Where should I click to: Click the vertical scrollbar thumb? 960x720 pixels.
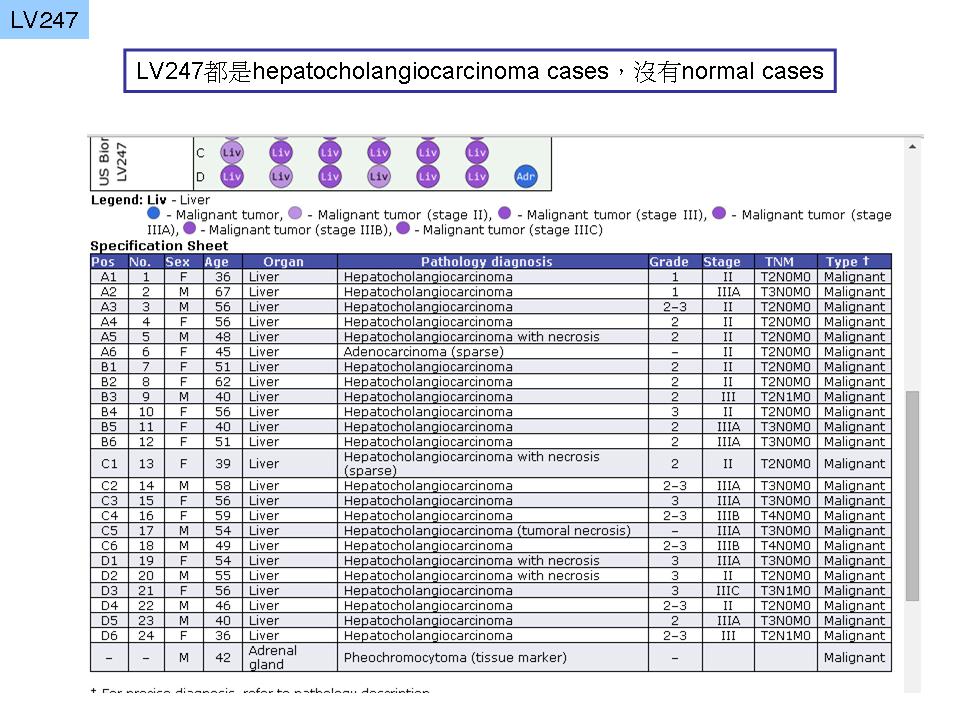912,496
